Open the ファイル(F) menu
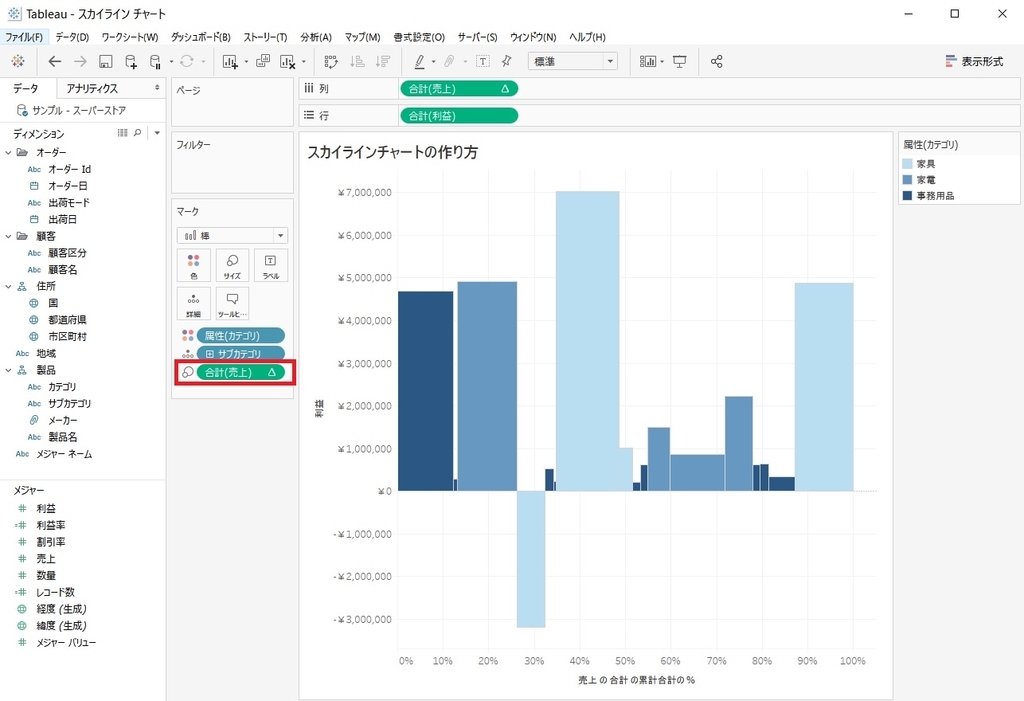Viewport: 1024px width, 701px height. [24, 37]
